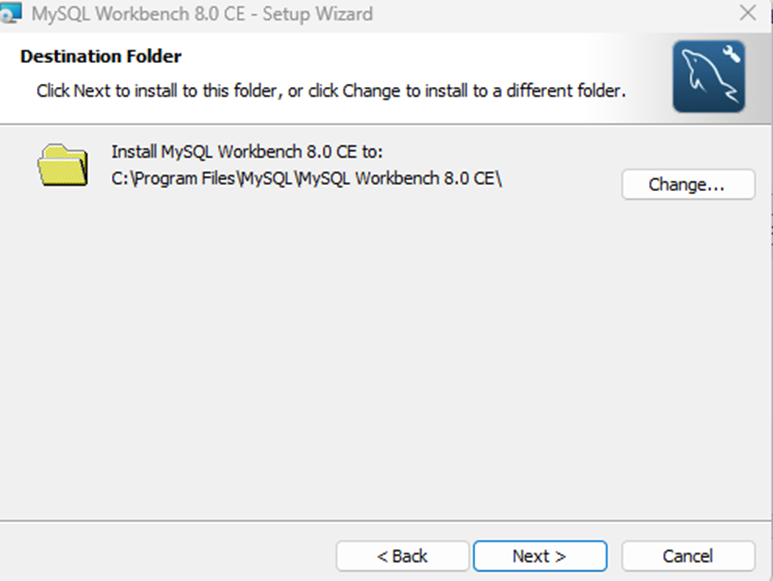Click the Destination Folder heading
Screen dimensions: 773x581
(101, 56)
